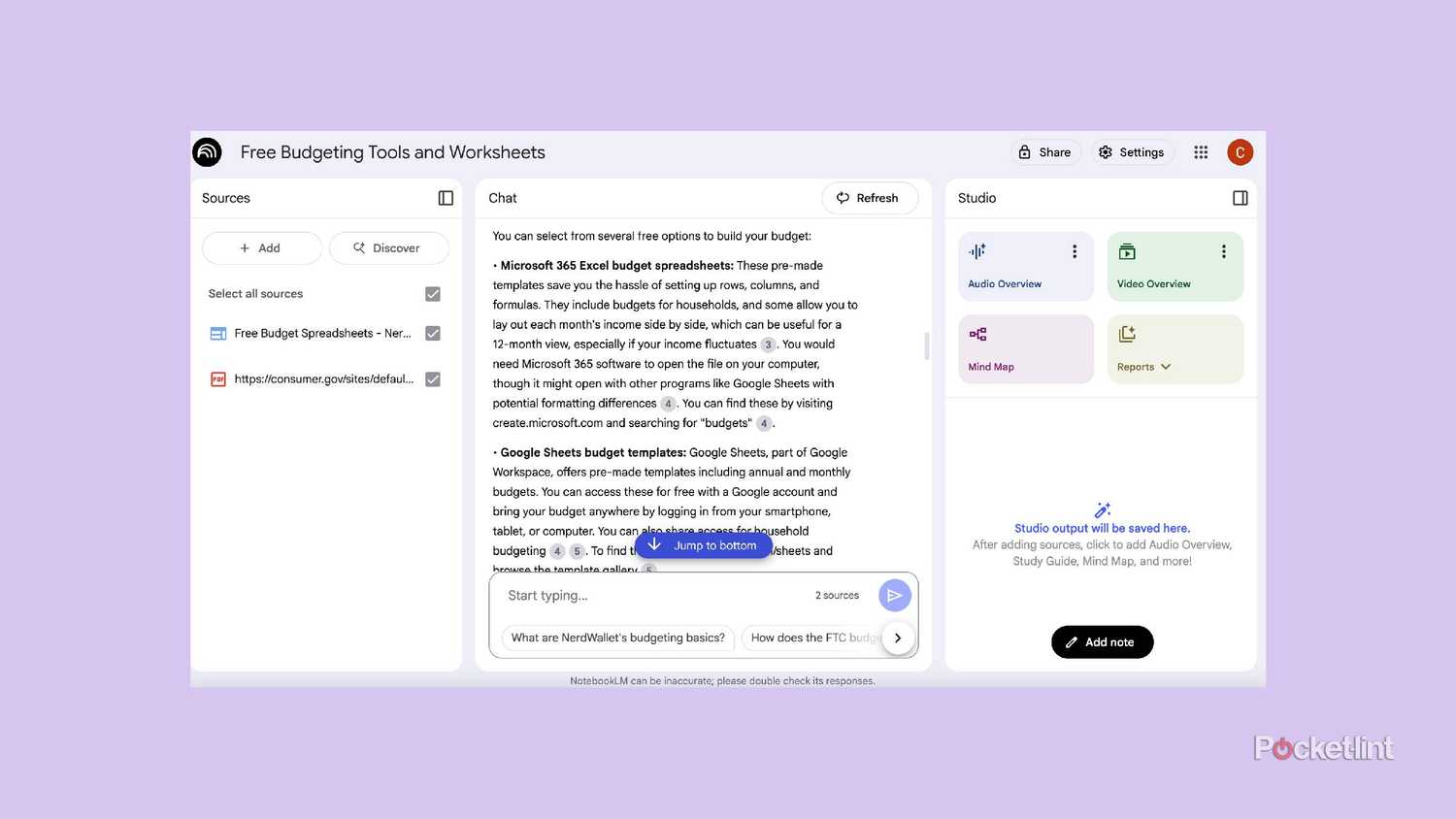Share the notebook

pyautogui.click(x=1045, y=152)
